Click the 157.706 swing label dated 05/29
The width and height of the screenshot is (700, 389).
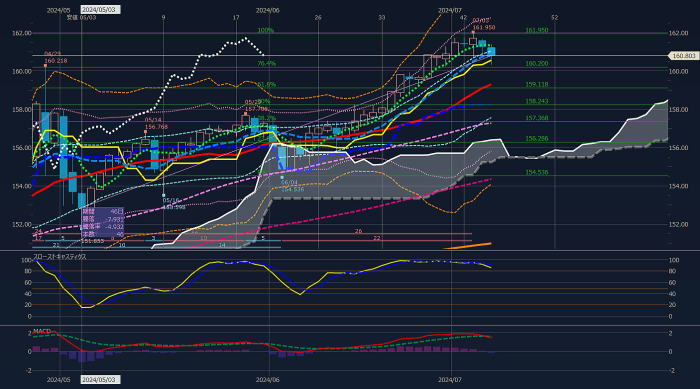point(256,109)
